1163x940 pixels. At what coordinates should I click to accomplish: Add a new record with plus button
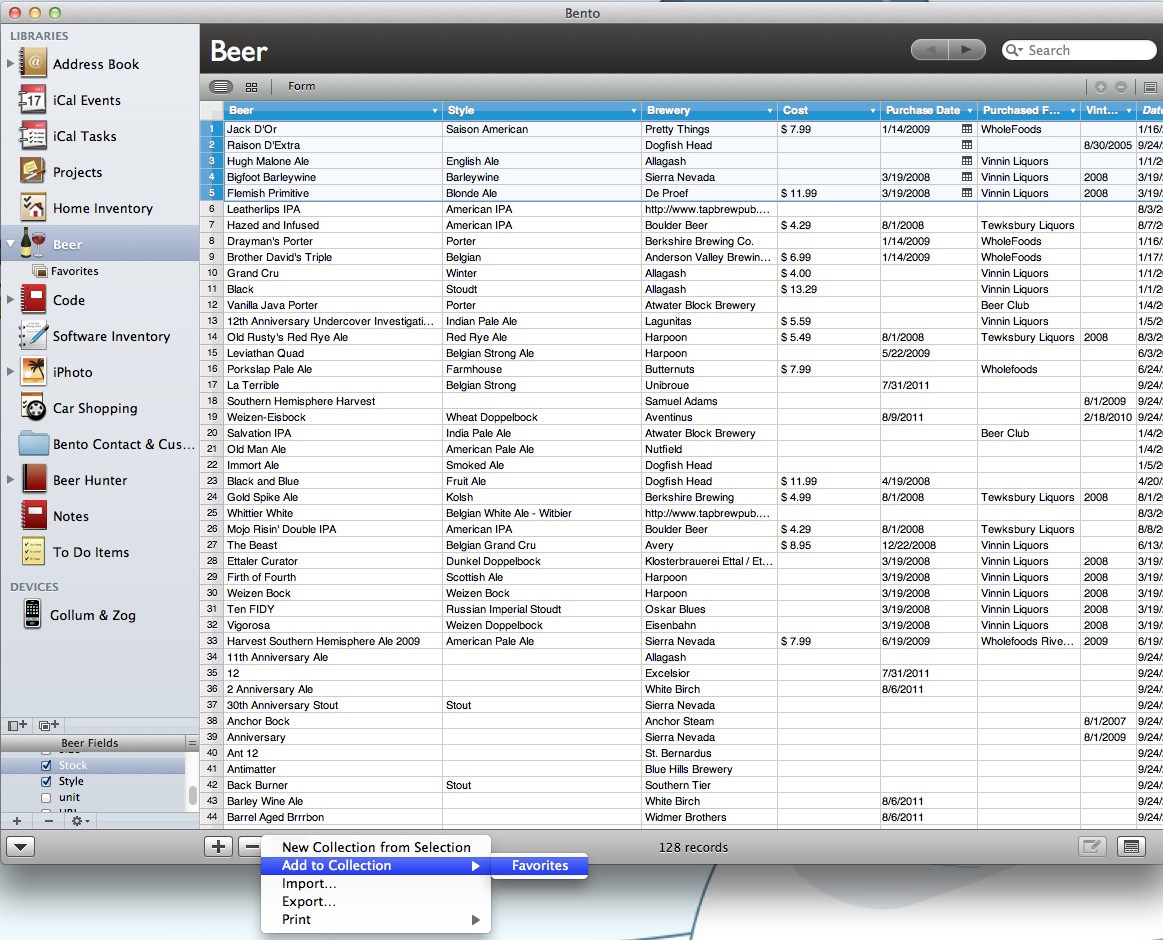coord(218,847)
